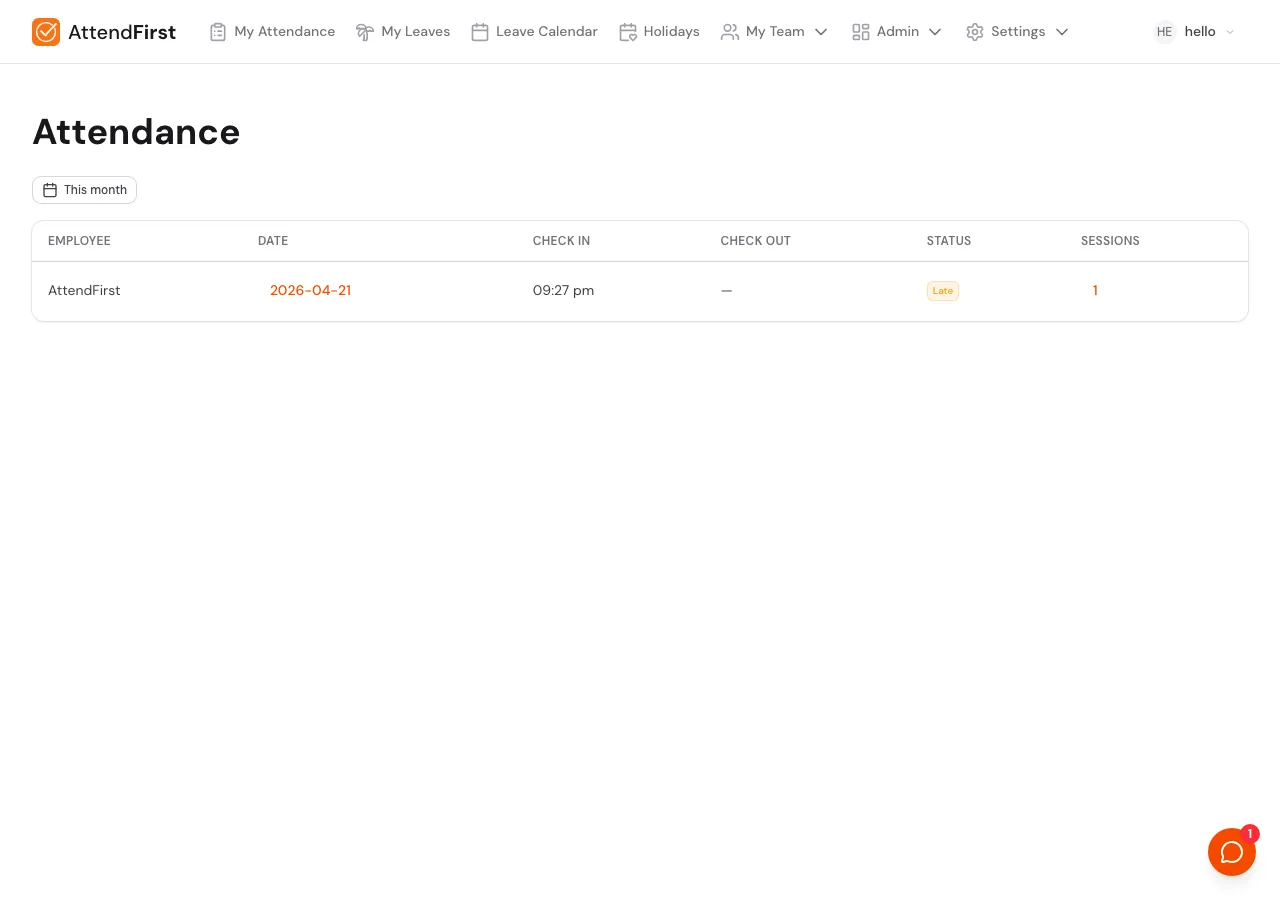Click the Admin grid icon
This screenshot has height=900, width=1280.
(x=861, y=32)
